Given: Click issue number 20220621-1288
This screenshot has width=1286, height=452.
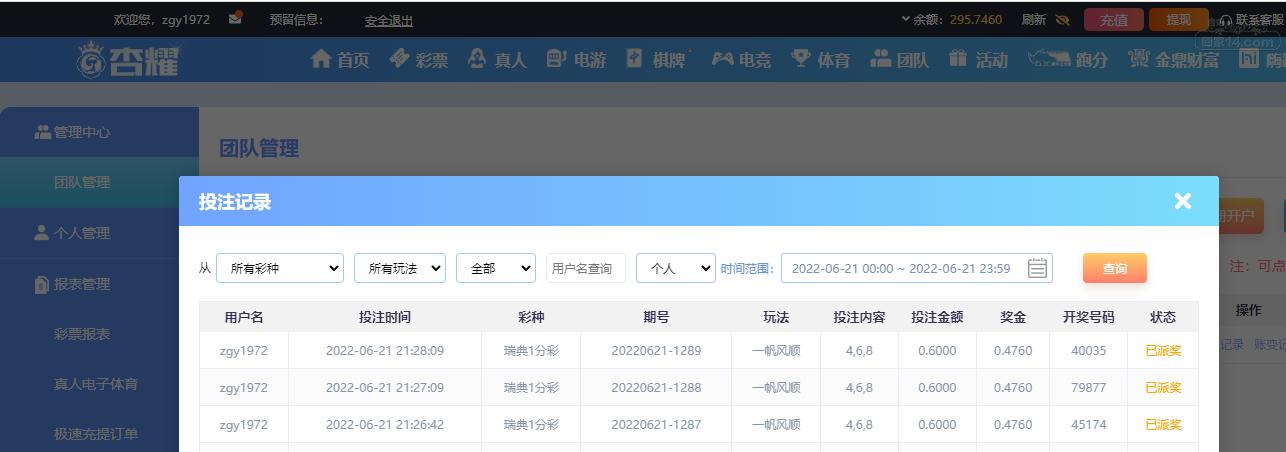Looking at the screenshot, I should click(x=656, y=388).
